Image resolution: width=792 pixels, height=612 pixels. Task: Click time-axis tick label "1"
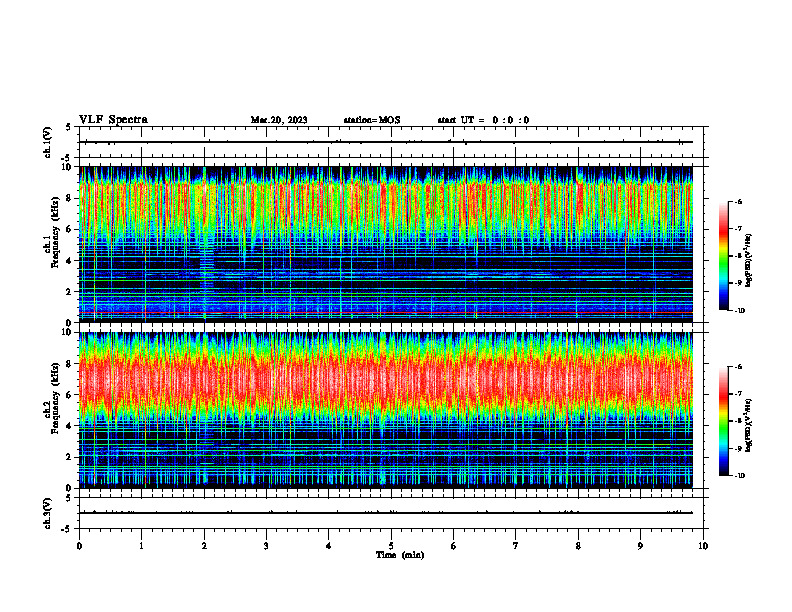141,546
